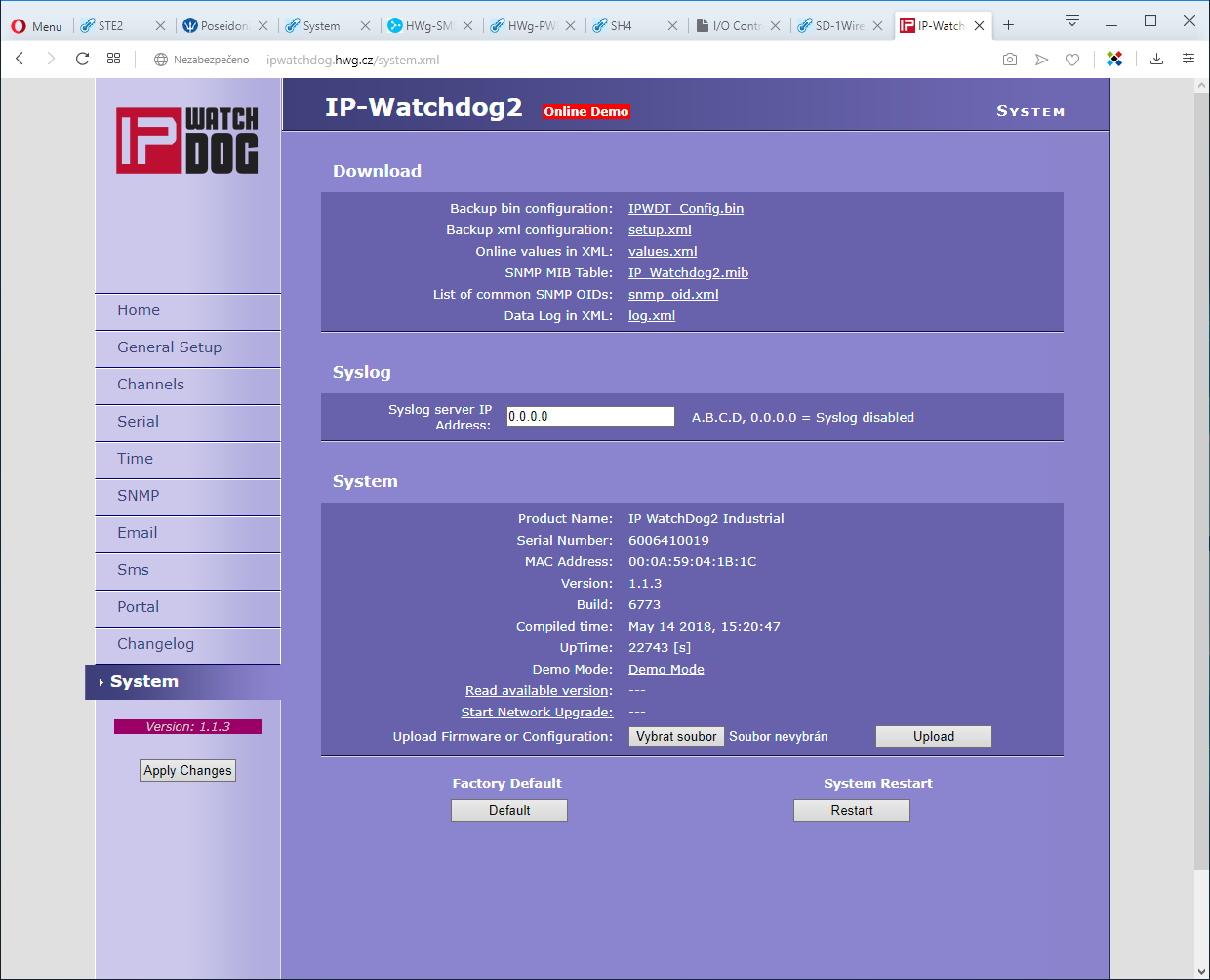The width and height of the screenshot is (1210, 980).
Task: Click the Syslog server IP field
Action: 590,417
